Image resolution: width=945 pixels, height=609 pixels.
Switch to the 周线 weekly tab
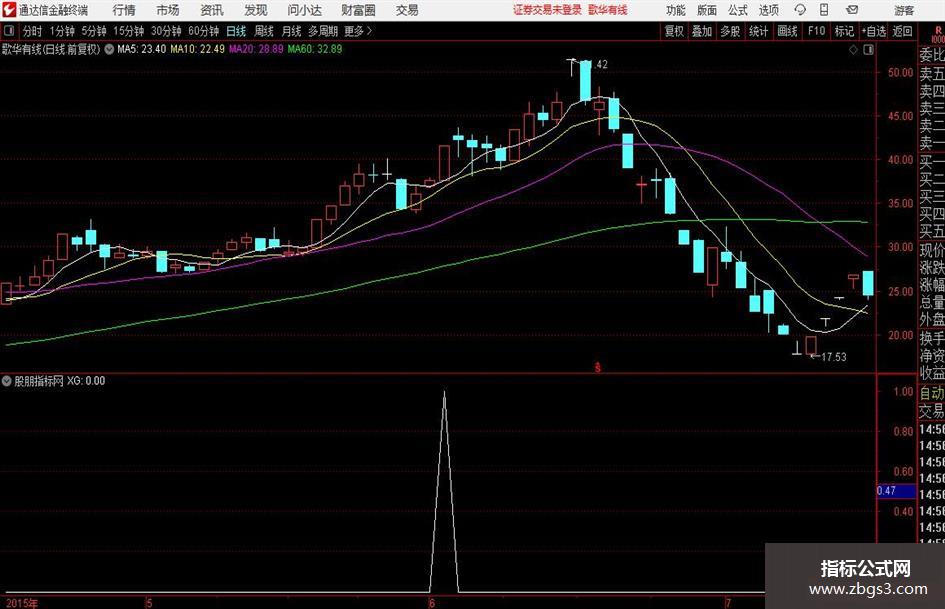click(x=264, y=31)
